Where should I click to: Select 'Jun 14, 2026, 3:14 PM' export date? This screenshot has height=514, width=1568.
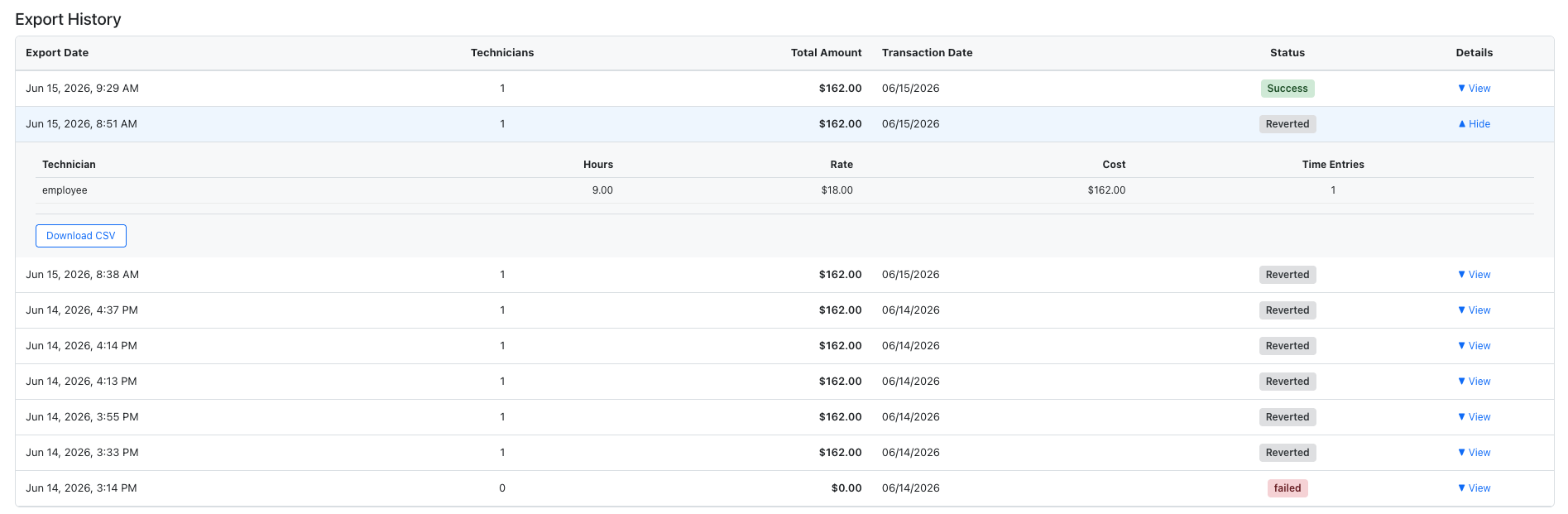click(81, 488)
